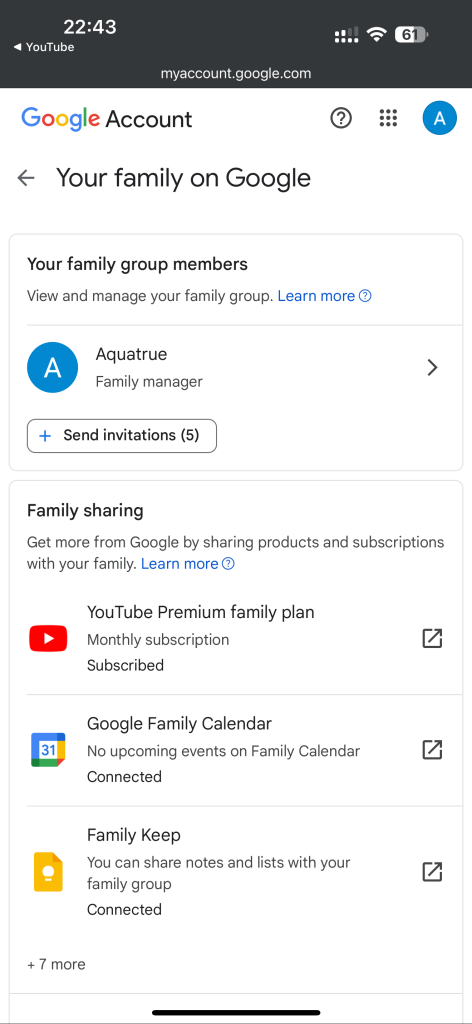
Task: Open the help question mark icon
Action: click(x=341, y=118)
